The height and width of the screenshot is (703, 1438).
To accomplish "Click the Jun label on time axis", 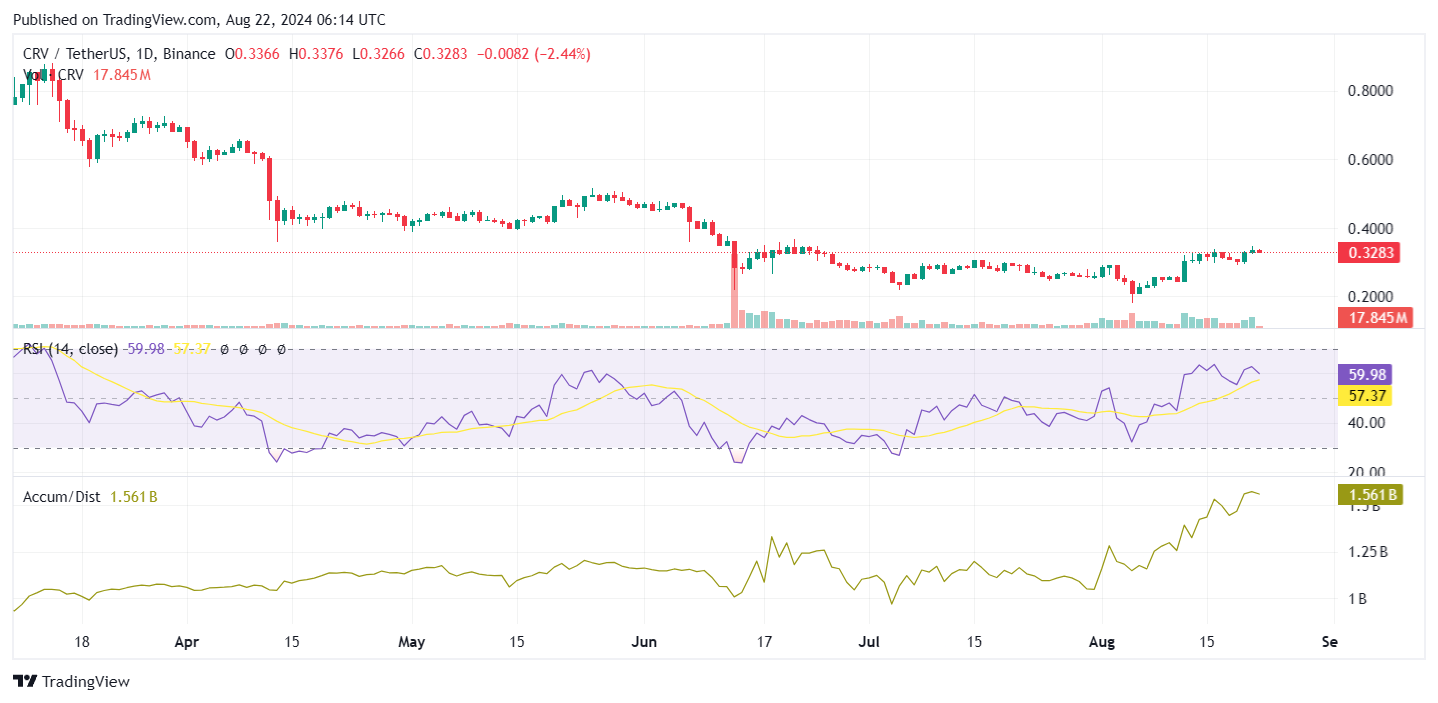I will pos(644,642).
